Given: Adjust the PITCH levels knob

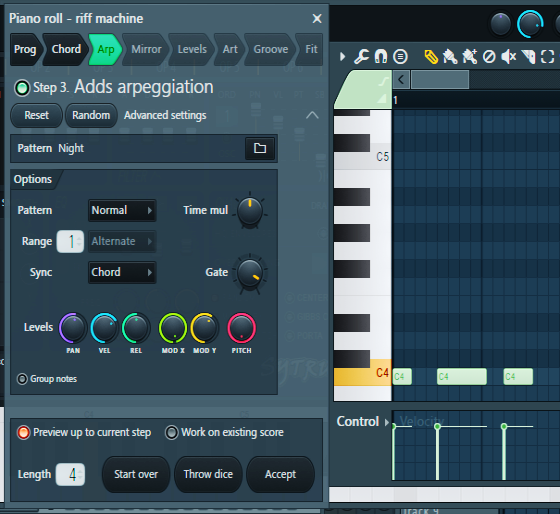Looking at the screenshot, I should pos(242,328).
